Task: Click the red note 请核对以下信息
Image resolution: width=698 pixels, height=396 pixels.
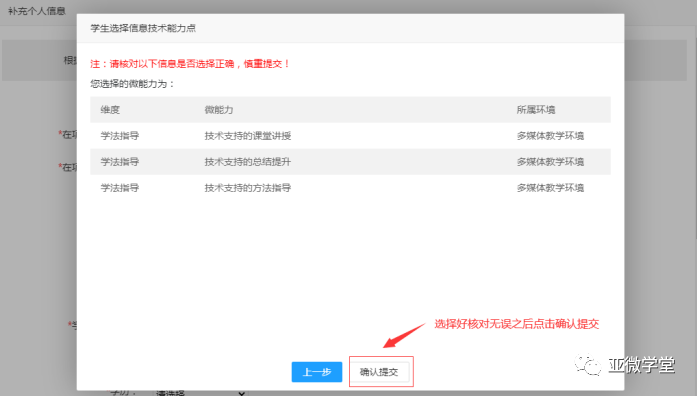Action: point(190,64)
